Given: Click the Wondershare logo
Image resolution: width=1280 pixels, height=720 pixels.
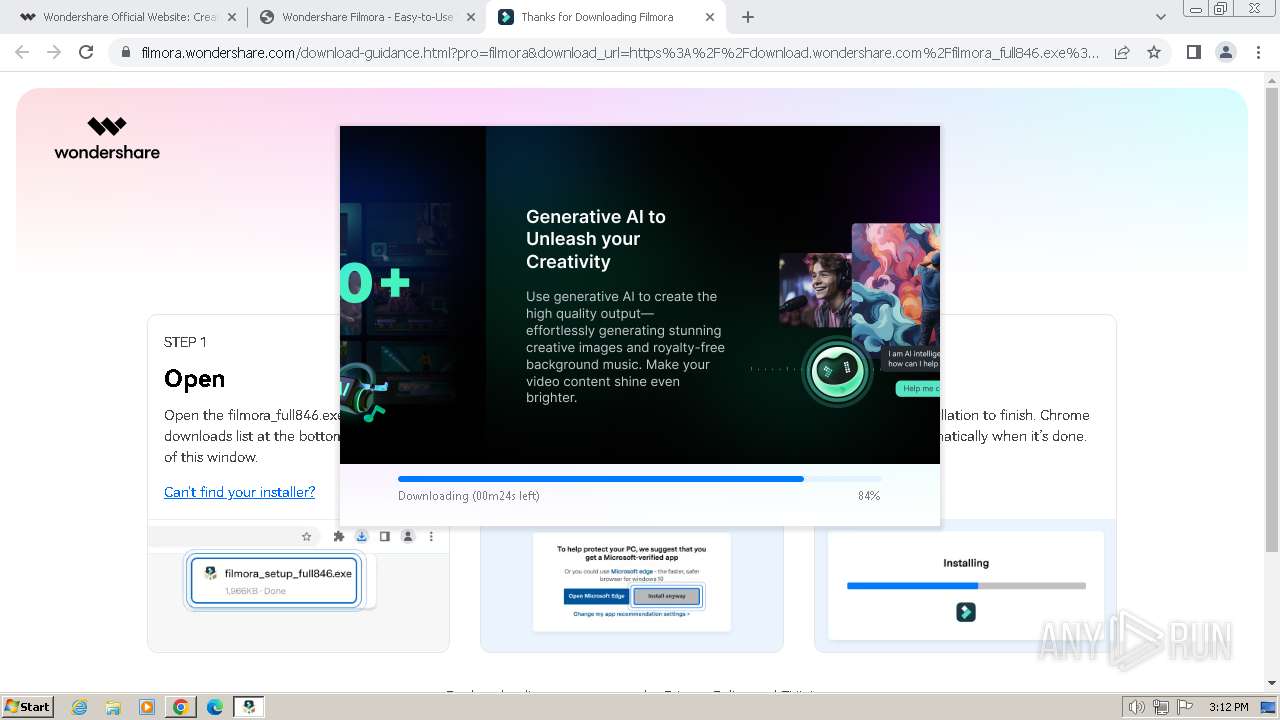Looking at the screenshot, I should click(107, 138).
